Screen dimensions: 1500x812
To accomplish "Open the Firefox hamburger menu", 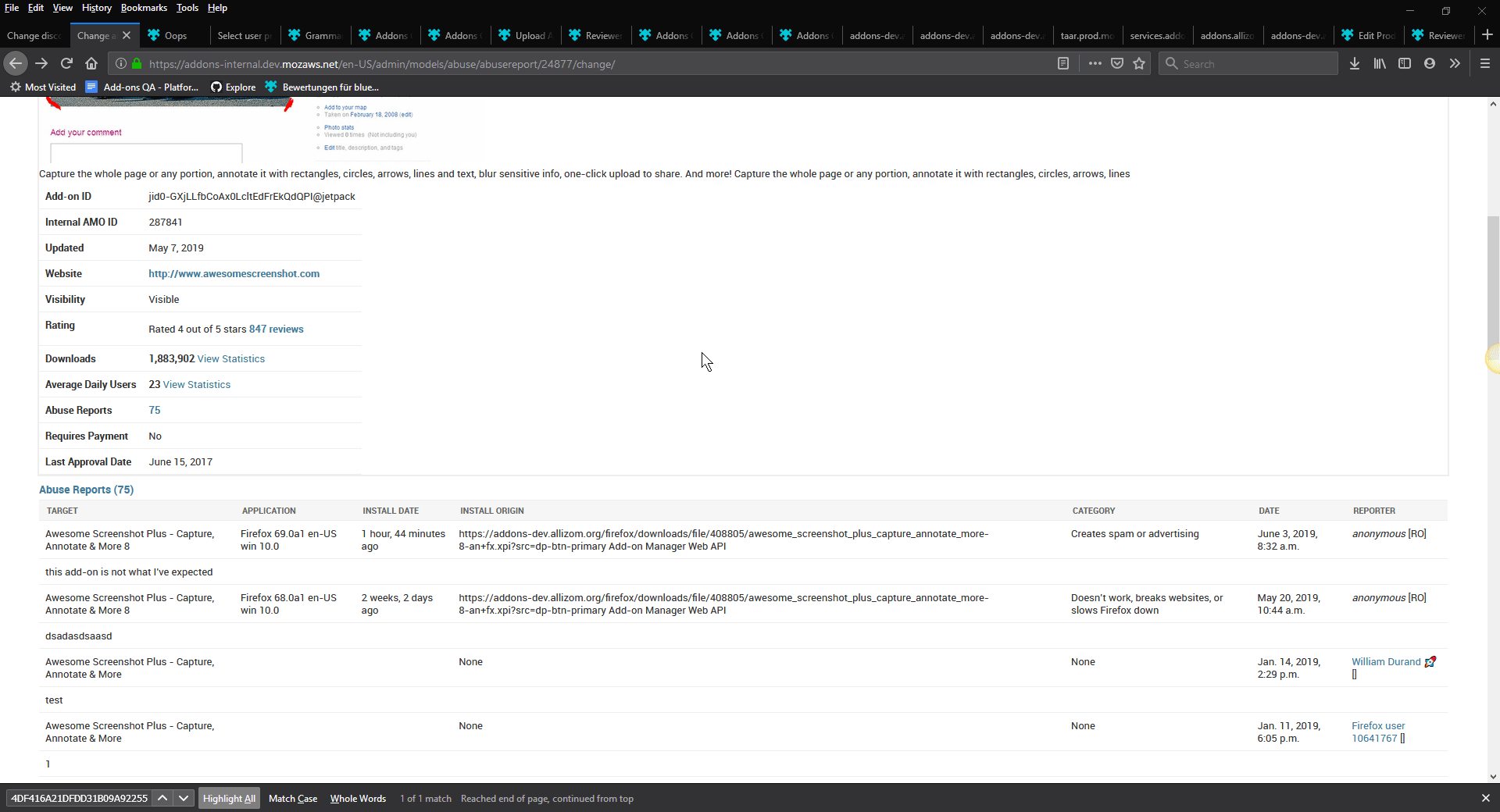I will click(1485, 64).
